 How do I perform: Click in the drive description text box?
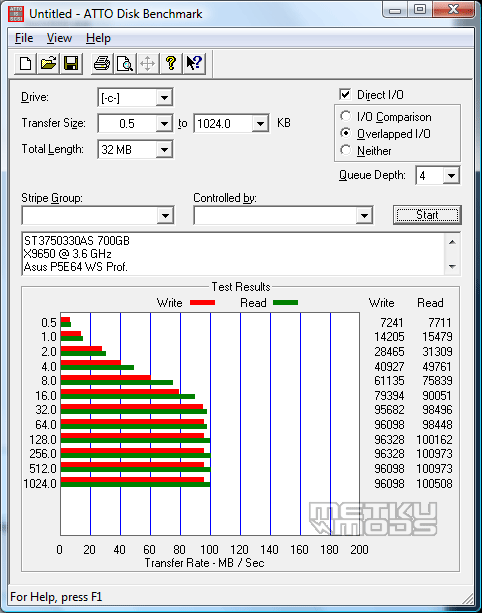pyautogui.click(x=233, y=254)
